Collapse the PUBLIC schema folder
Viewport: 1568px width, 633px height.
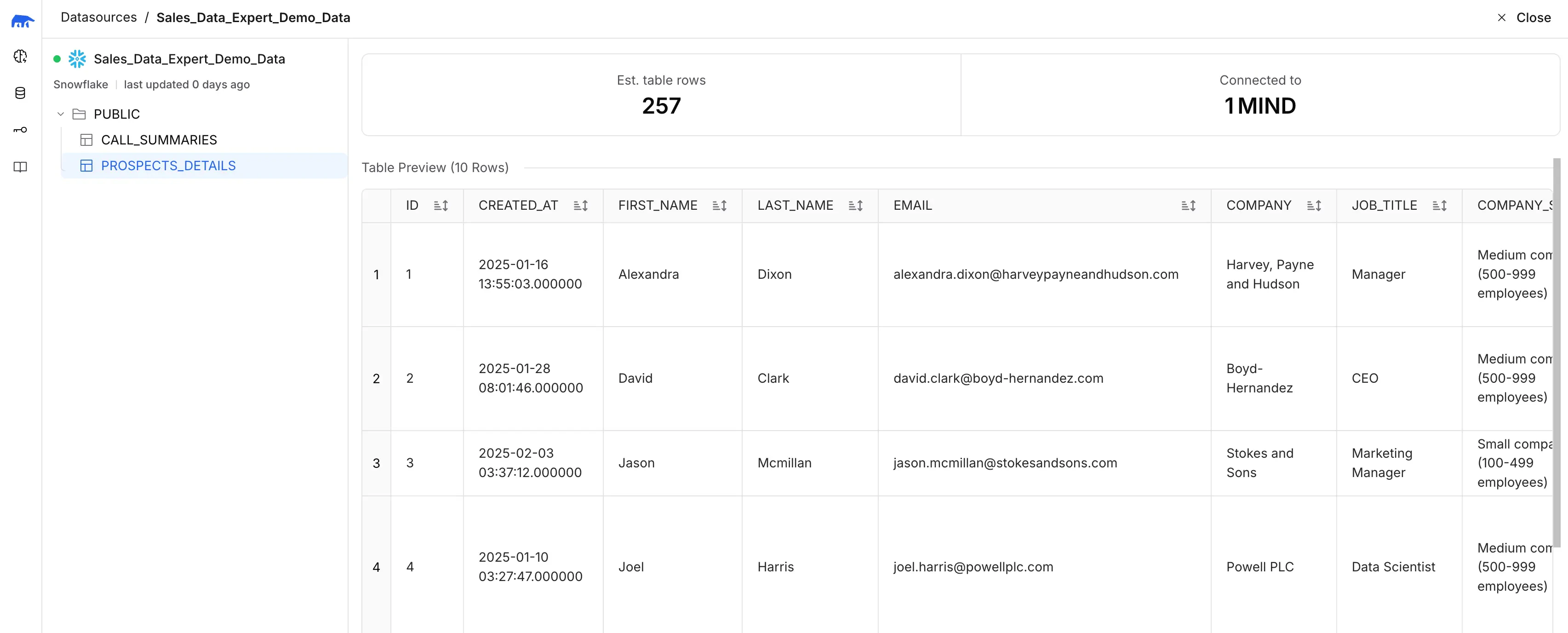click(x=61, y=114)
